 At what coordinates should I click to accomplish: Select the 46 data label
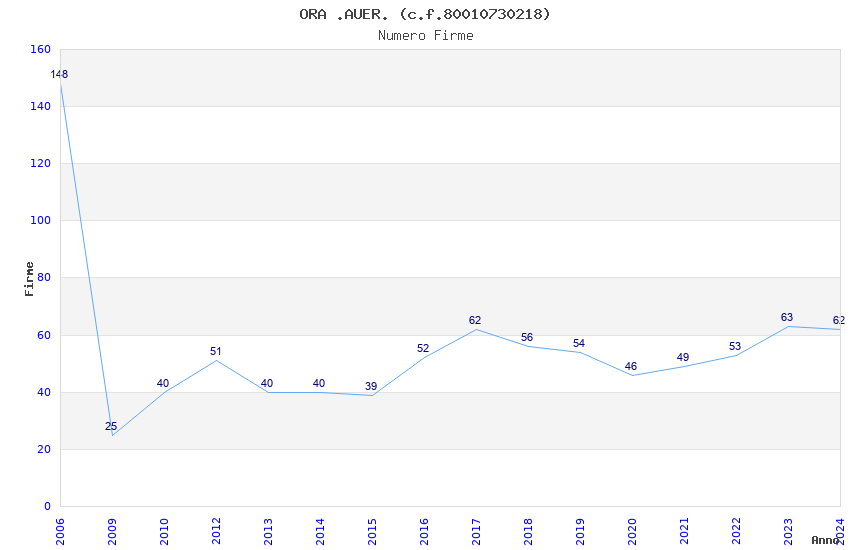630,366
